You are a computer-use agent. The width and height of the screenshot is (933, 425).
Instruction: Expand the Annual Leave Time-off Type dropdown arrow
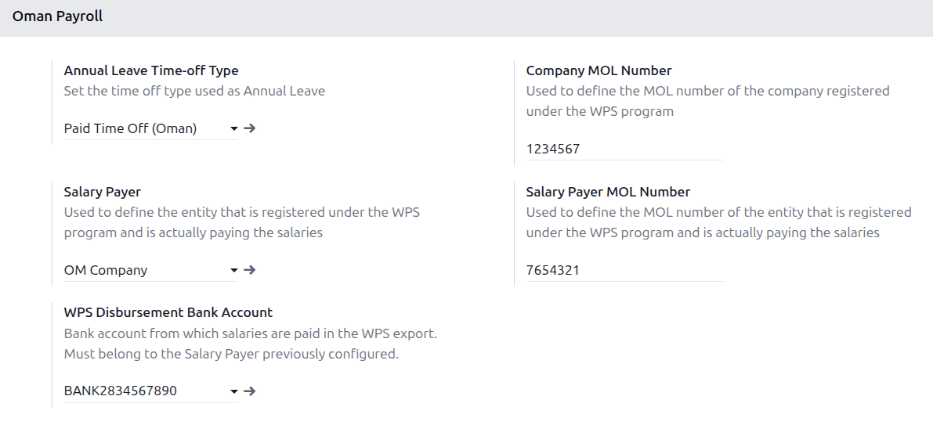pos(234,129)
